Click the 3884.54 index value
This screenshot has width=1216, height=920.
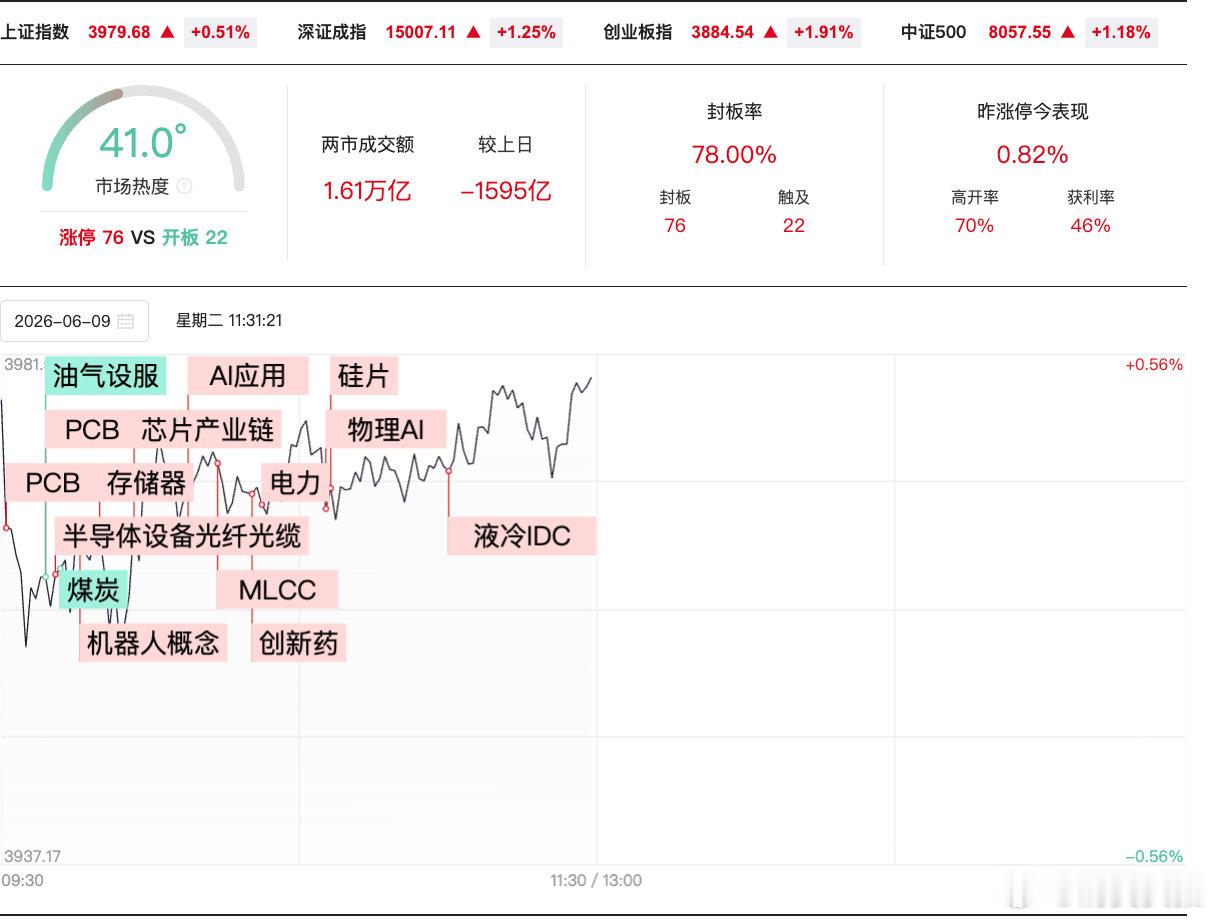tap(722, 32)
